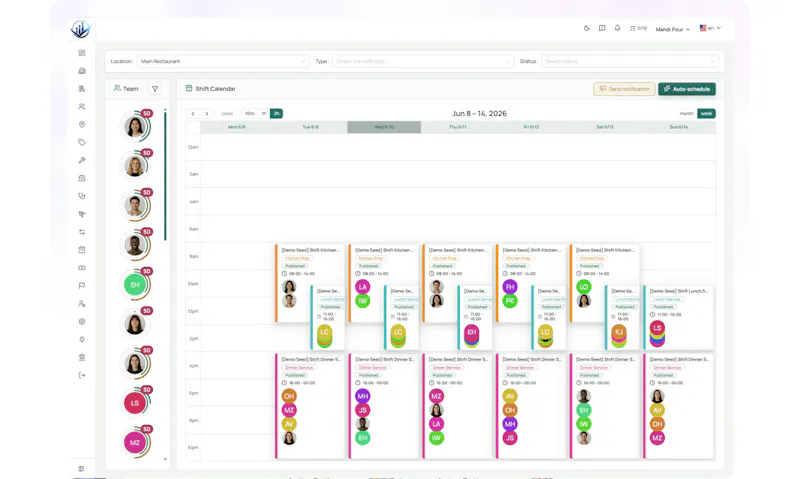Open the money bill icon in sidebar
Viewport: 800px width, 479px height.
(x=82, y=268)
